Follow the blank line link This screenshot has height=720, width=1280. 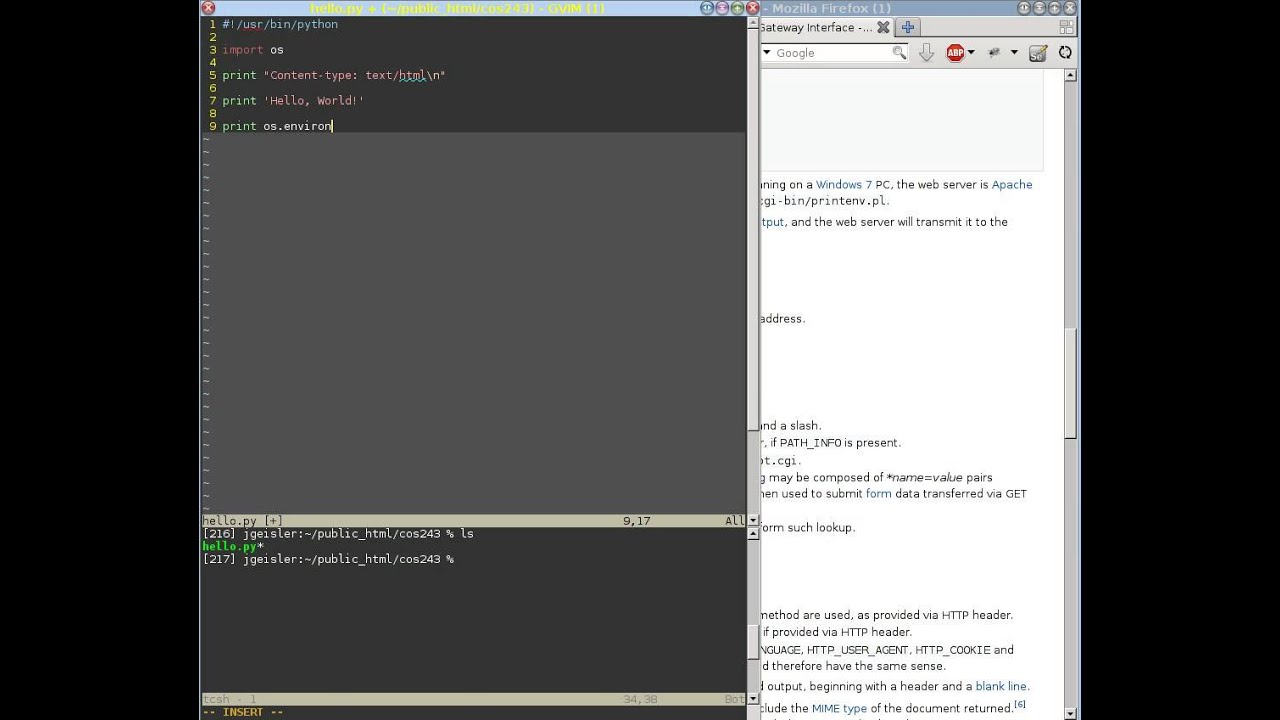(1001, 687)
